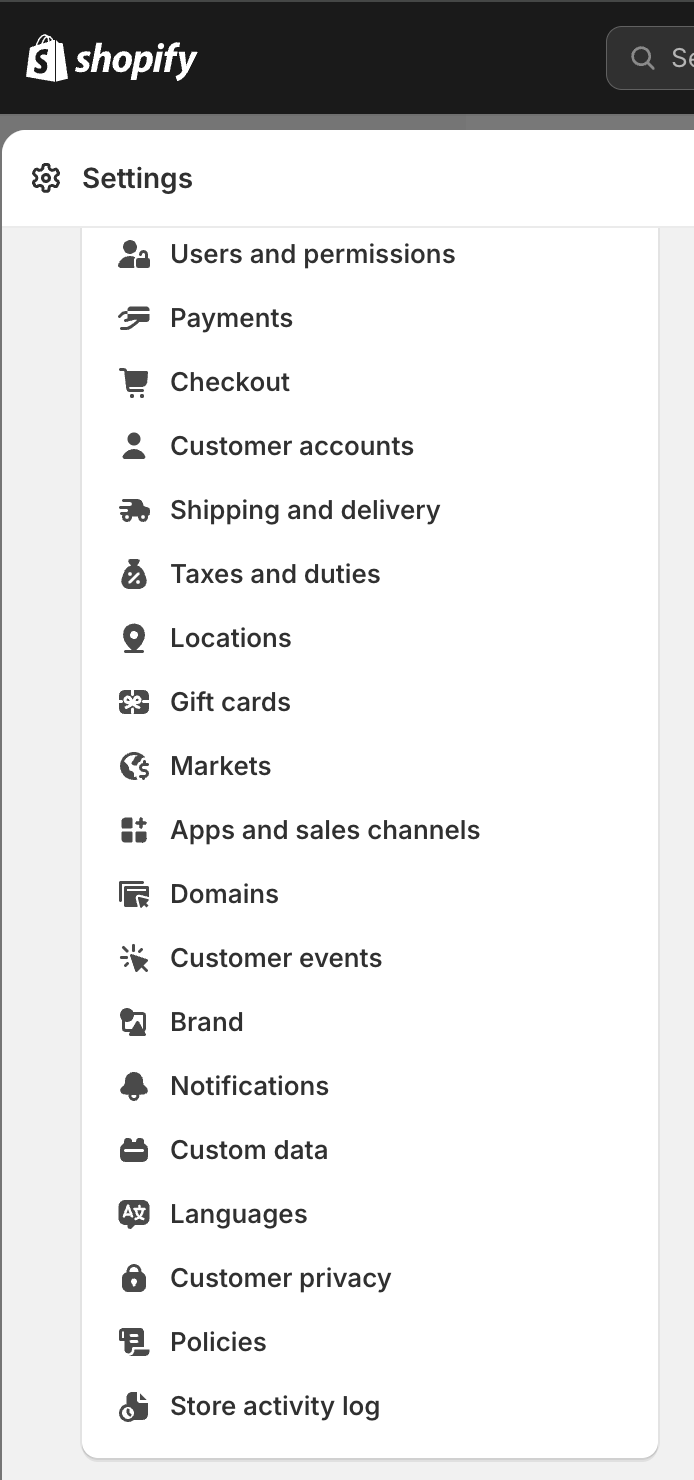Click the Settings gear icon
The width and height of the screenshot is (694, 1480).
click(46, 179)
